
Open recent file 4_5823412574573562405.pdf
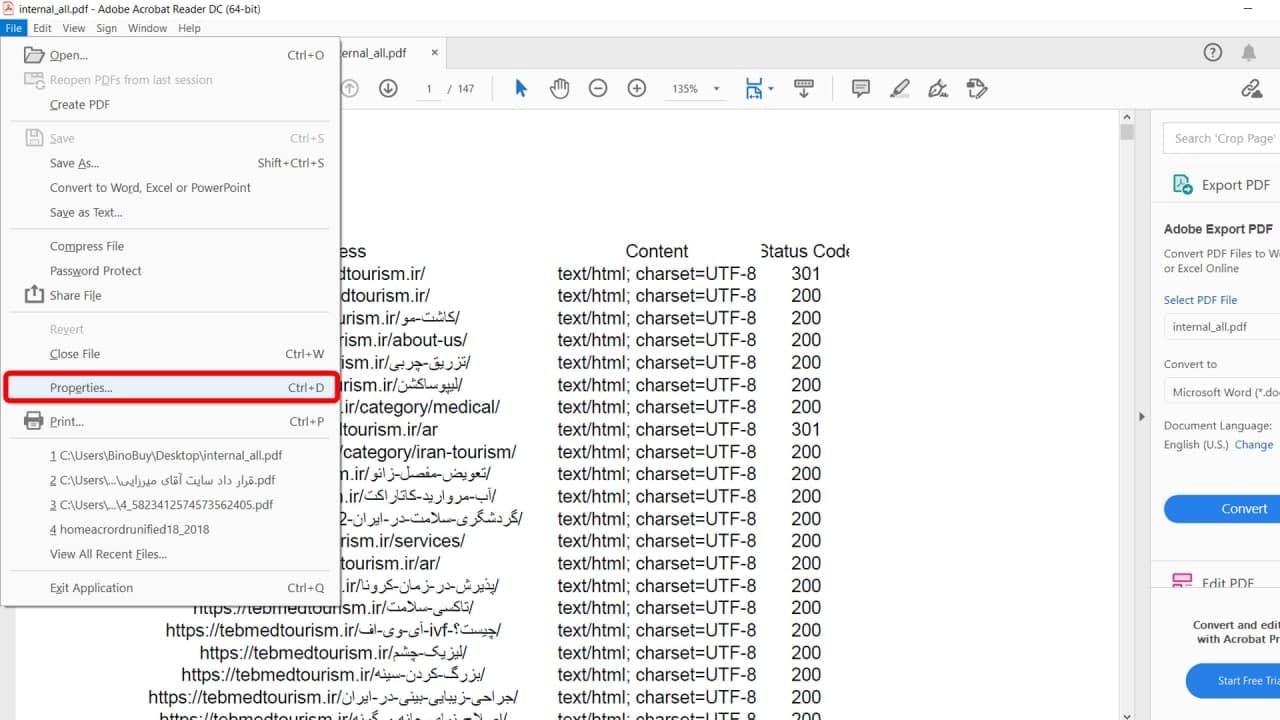pyautogui.click(x=171, y=505)
